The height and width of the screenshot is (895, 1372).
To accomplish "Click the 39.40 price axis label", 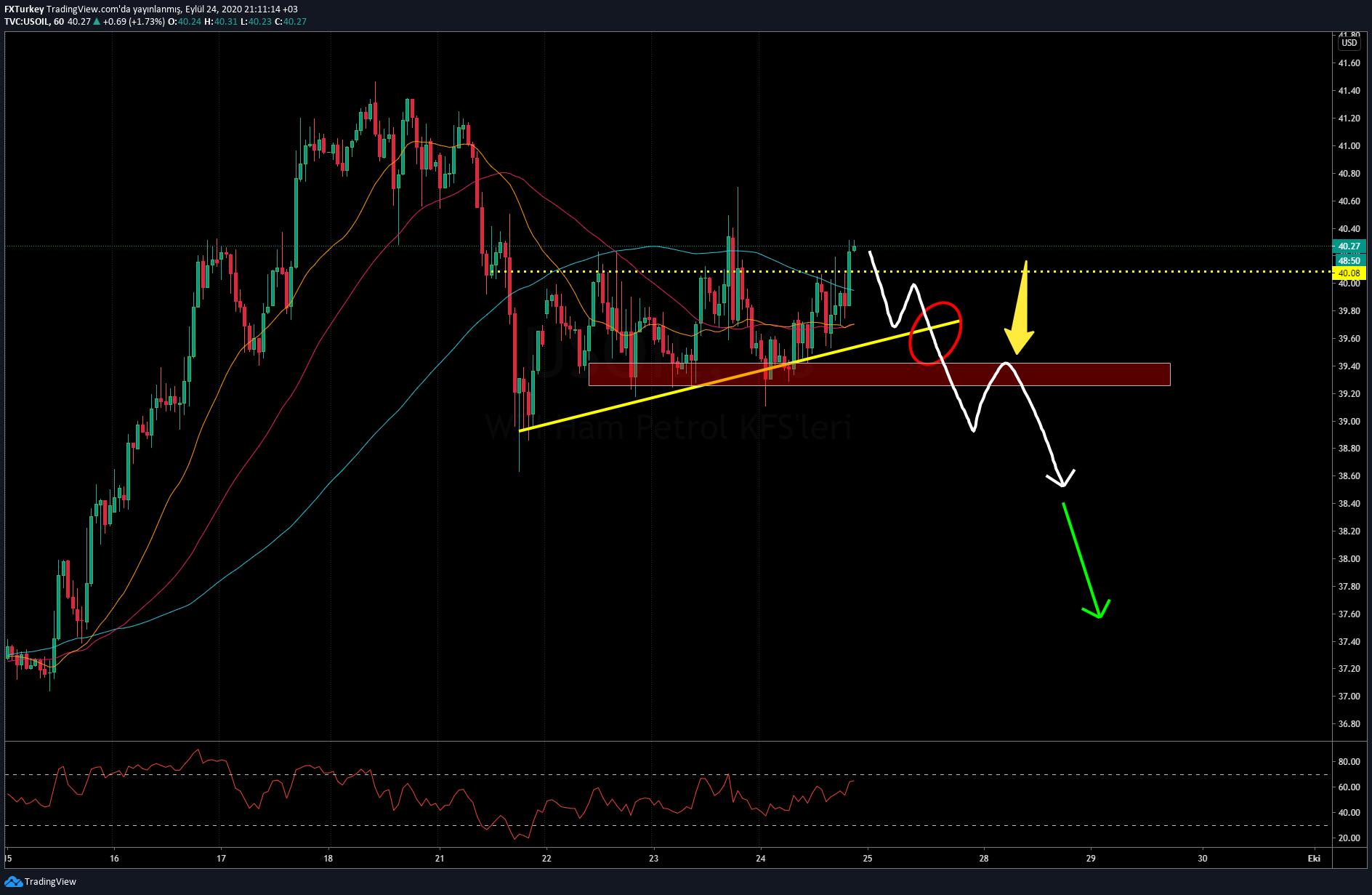I will 1349,366.
